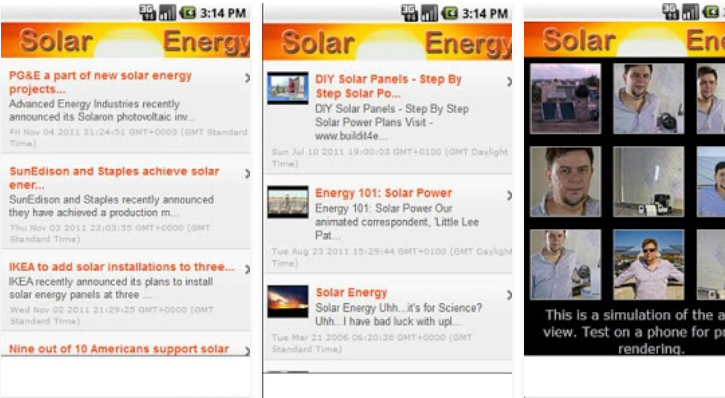The width and height of the screenshot is (725, 398).
Task: Tap the chevron beside the Solar Energy video
Action: point(509,295)
